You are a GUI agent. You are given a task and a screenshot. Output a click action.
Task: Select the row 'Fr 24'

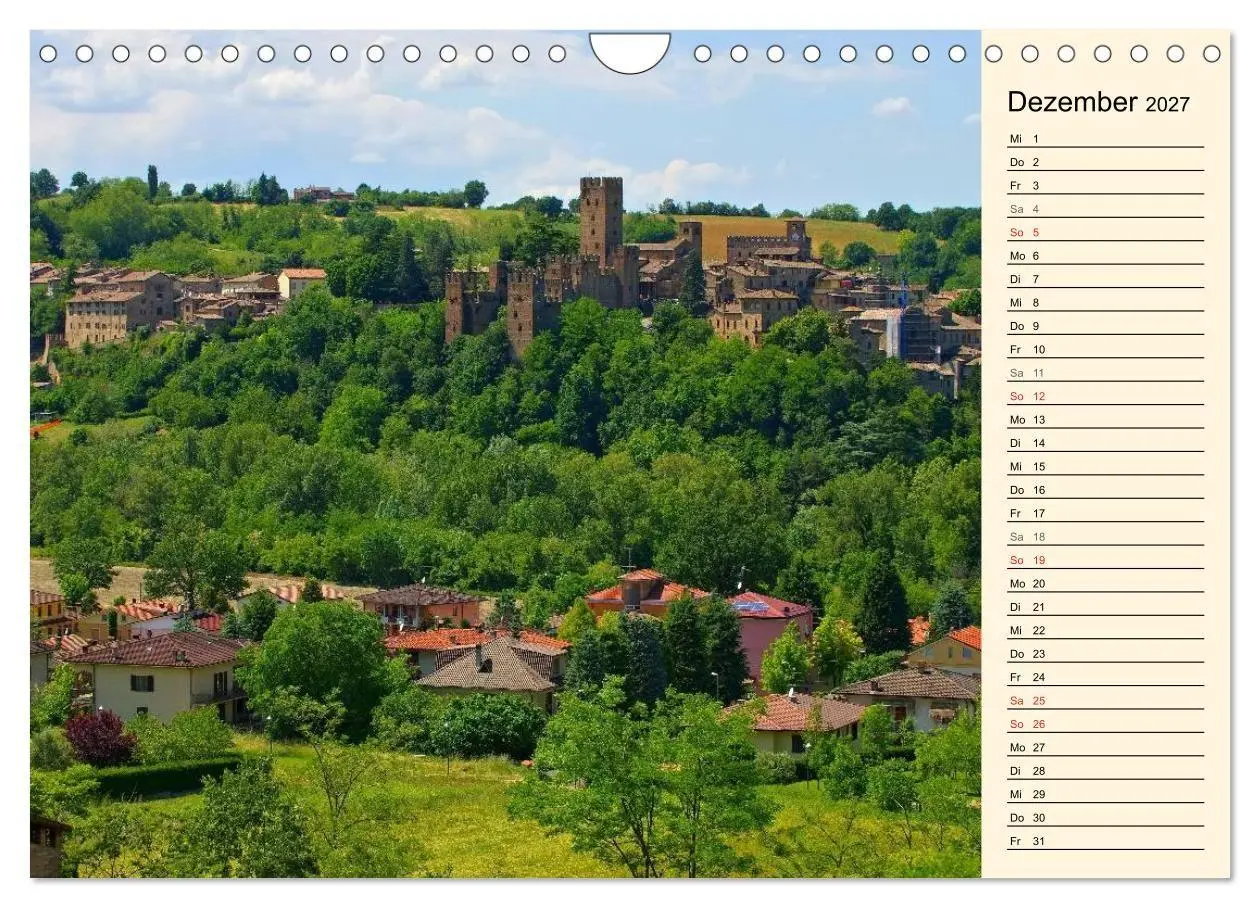click(x=1105, y=677)
